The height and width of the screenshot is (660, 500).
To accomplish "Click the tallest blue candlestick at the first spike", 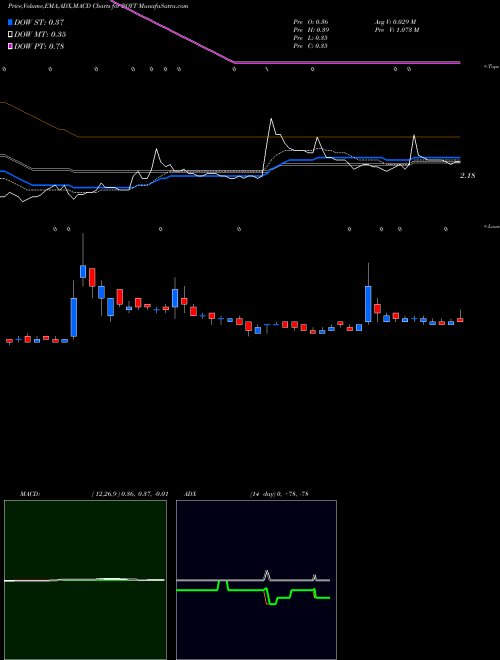I will tap(74, 317).
